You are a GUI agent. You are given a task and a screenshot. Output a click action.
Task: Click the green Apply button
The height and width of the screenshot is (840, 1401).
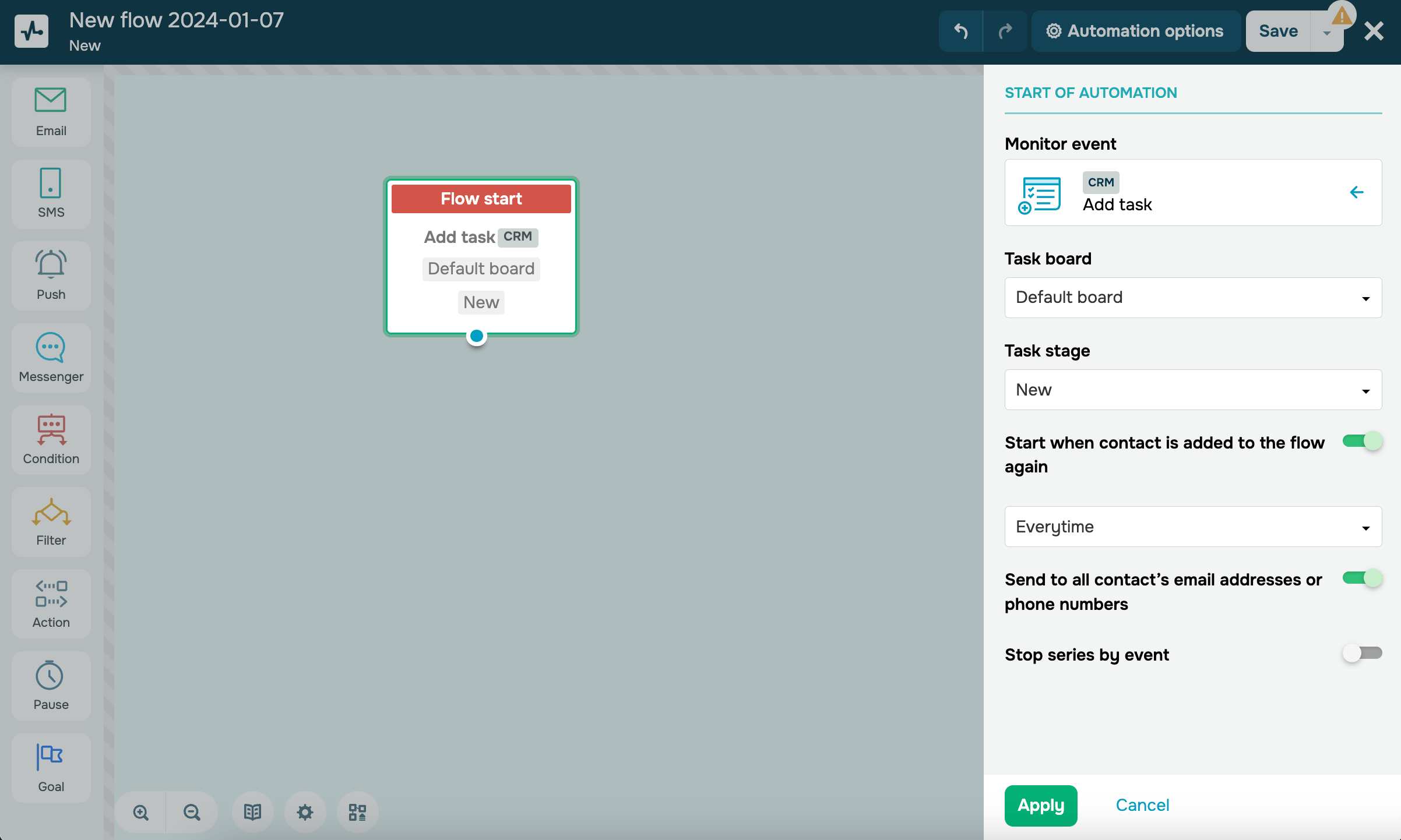[1040, 805]
